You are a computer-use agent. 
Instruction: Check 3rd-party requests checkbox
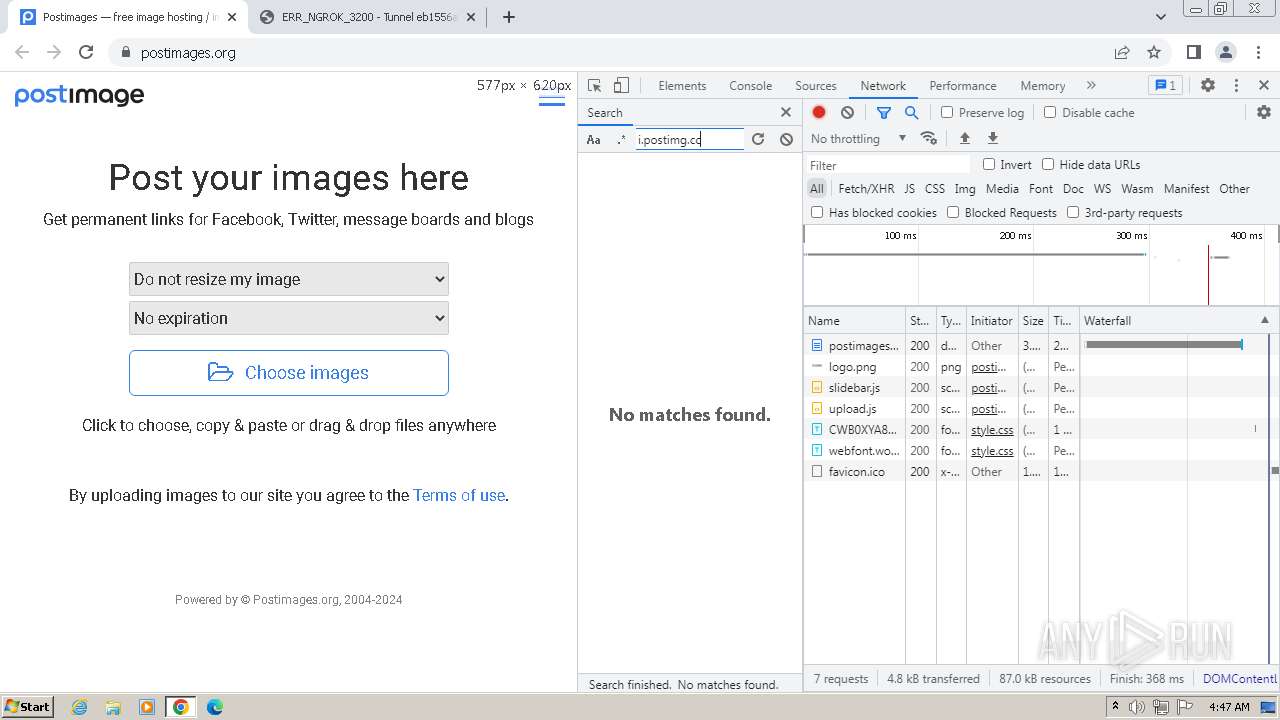(1073, 212)
